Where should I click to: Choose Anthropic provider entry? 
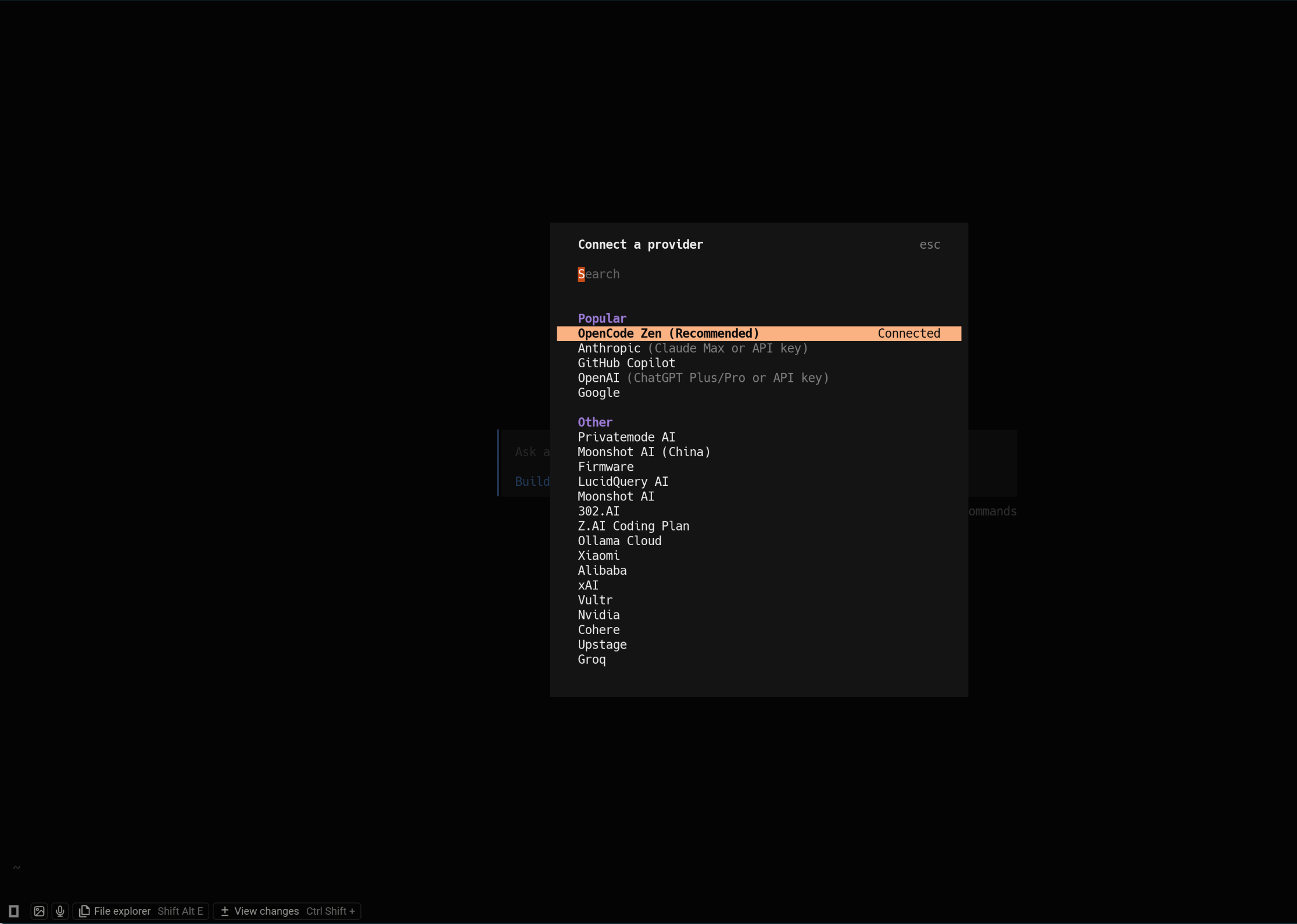(609, 348)
